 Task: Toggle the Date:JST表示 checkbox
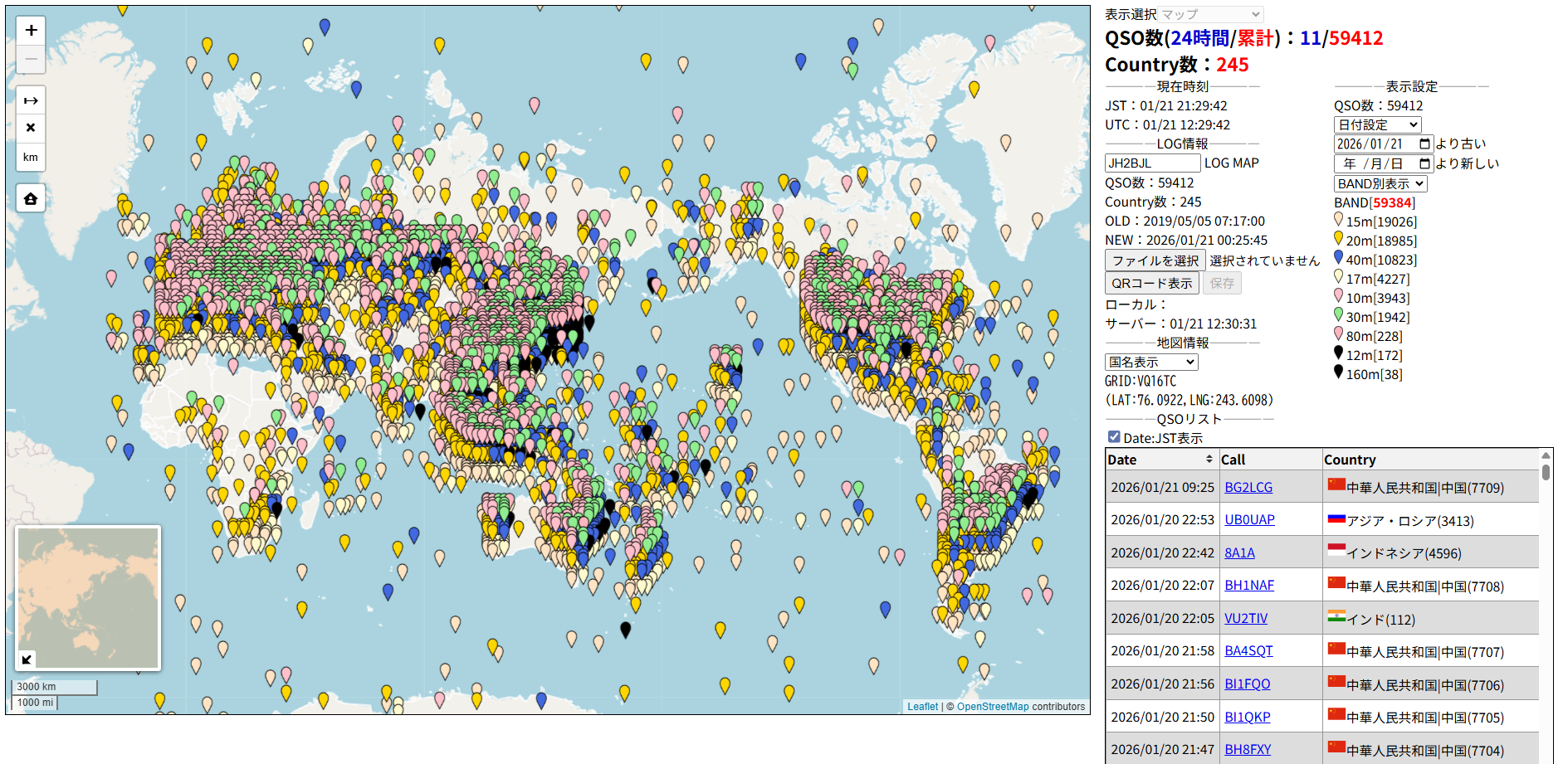pos(1114,437)
